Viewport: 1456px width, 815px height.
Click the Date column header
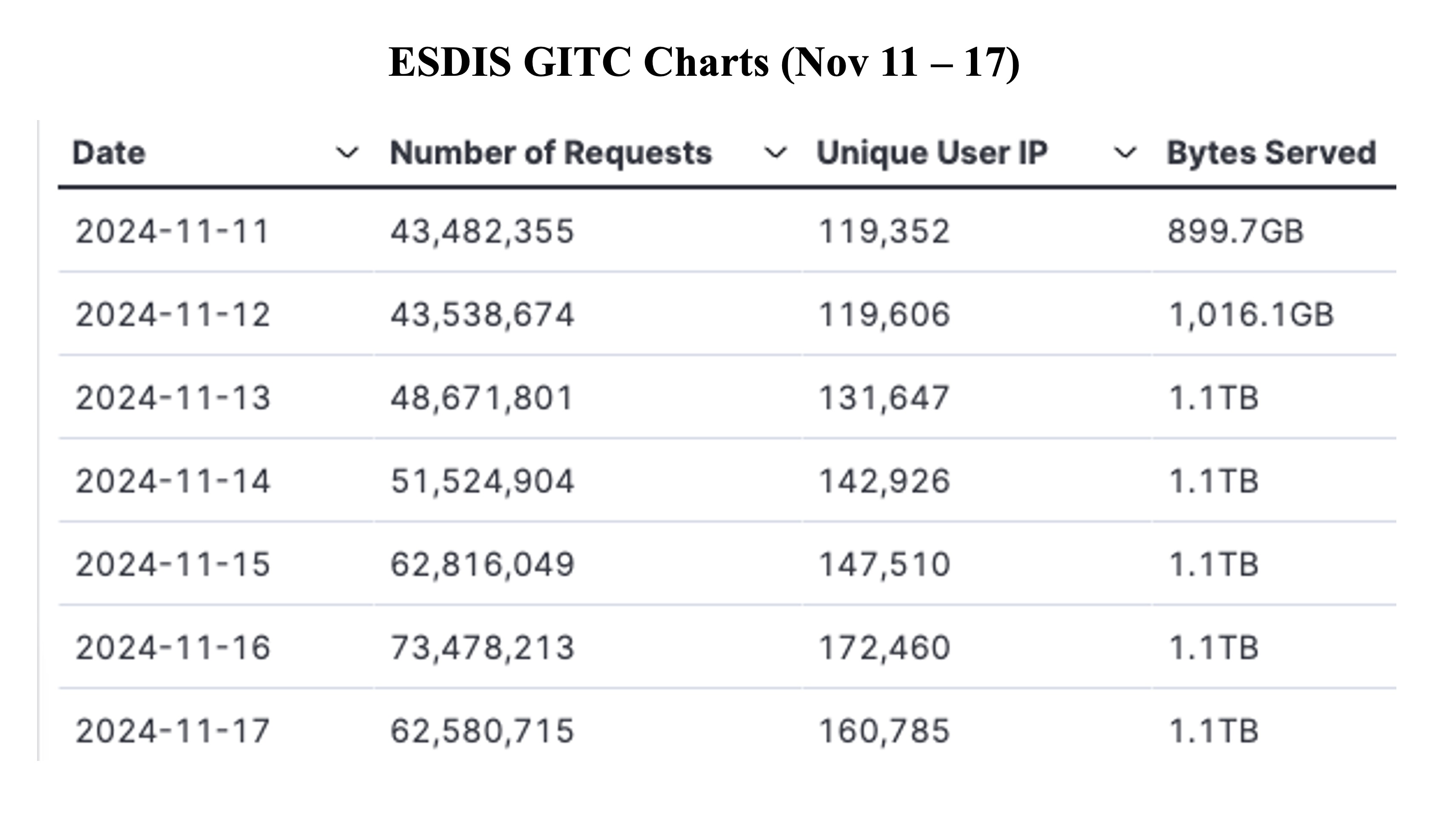tap(109, 152)
